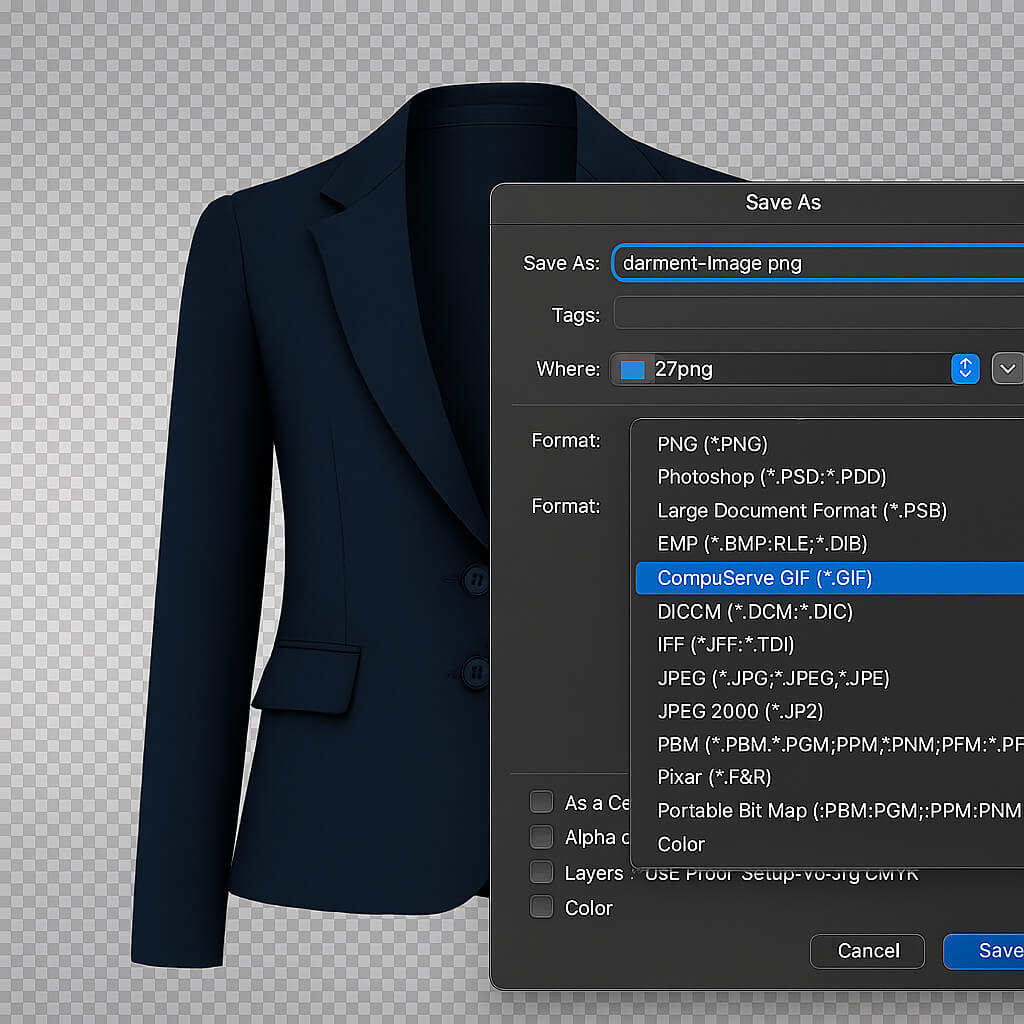The image size is (1024, 1024).
Task: Choose the DICCM (*.DCM) format
Action: [754, 611]
